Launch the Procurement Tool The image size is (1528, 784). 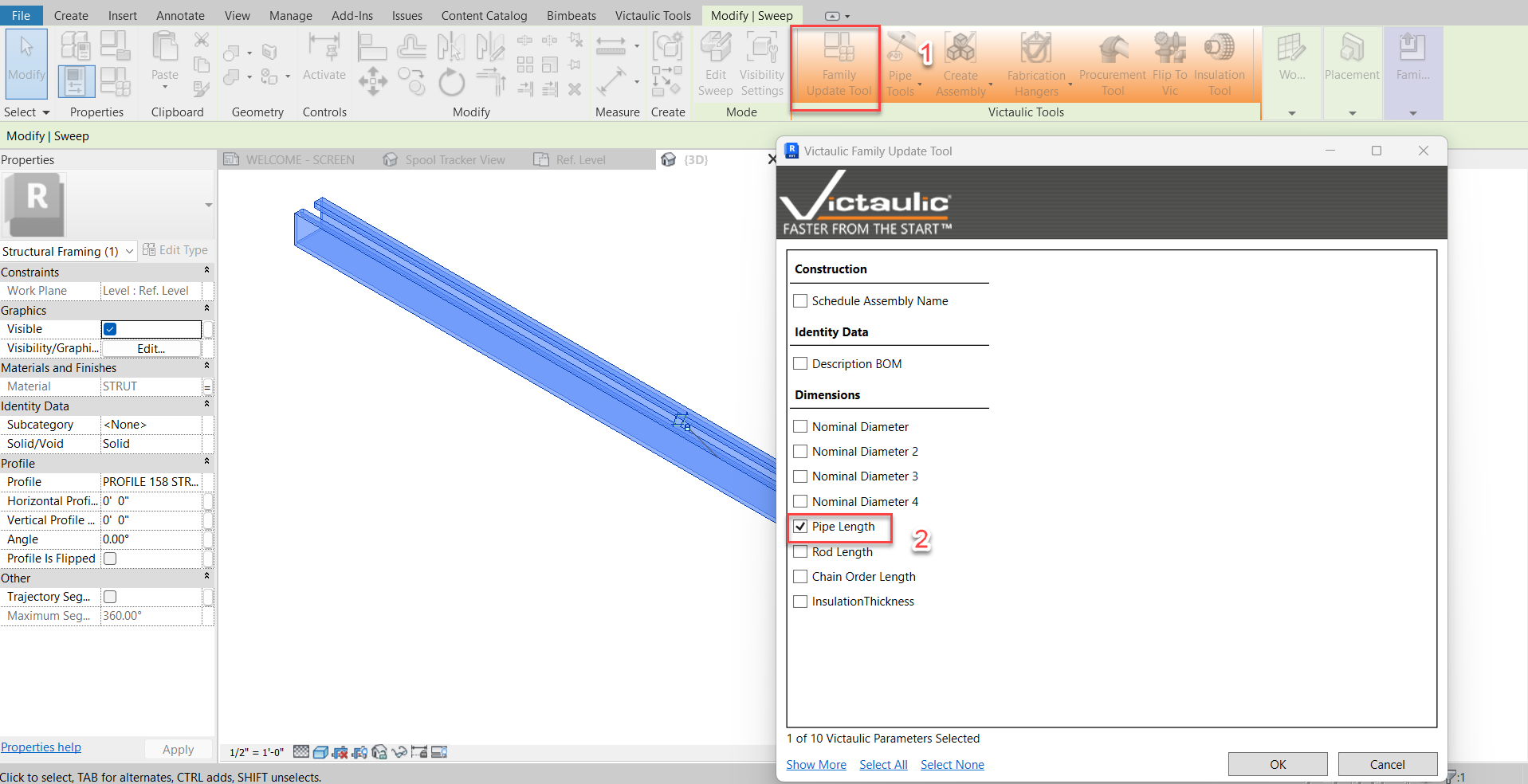pos(1112,65)
